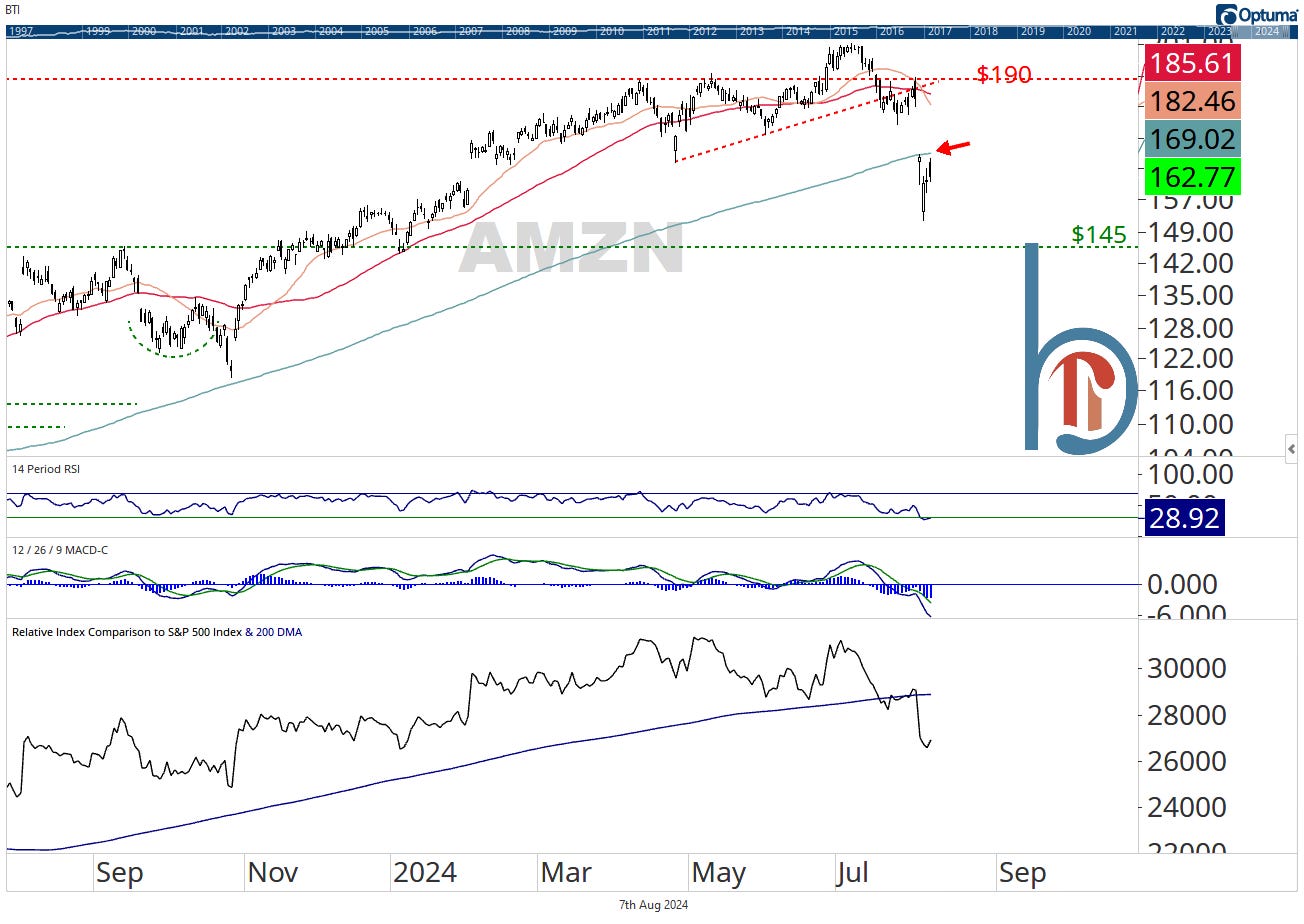This screenshot has height=924, width=1304.
Task: Select the green 162.77 price tag
Action: tap(1194, 176)
